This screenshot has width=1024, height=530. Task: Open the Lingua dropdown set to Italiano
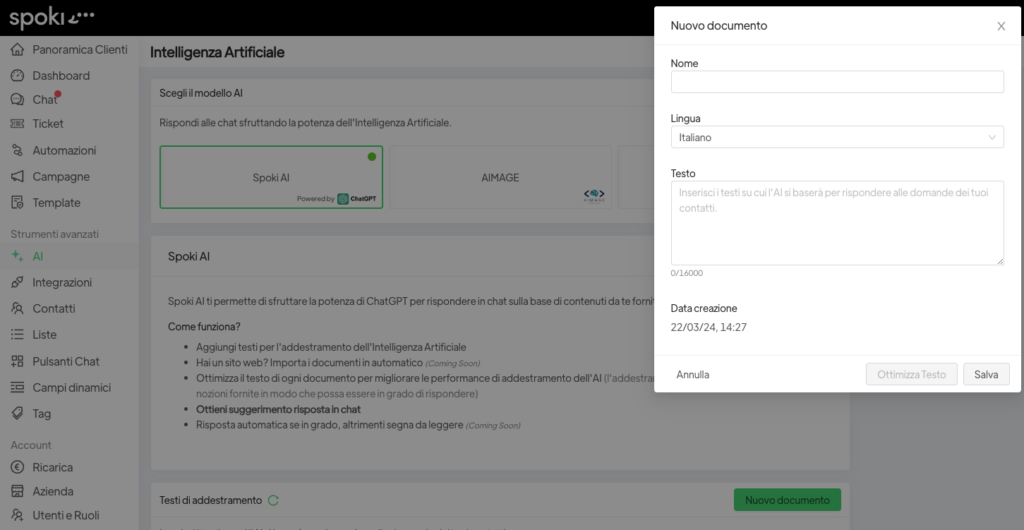click(837, 137)
